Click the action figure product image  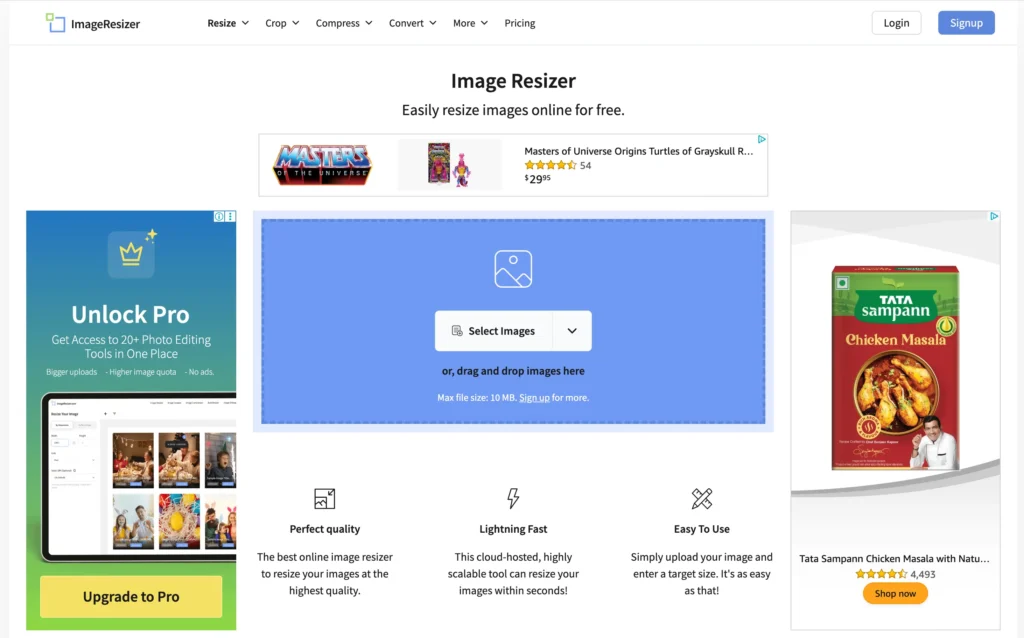pyautogui.click(x=449, y=165)
